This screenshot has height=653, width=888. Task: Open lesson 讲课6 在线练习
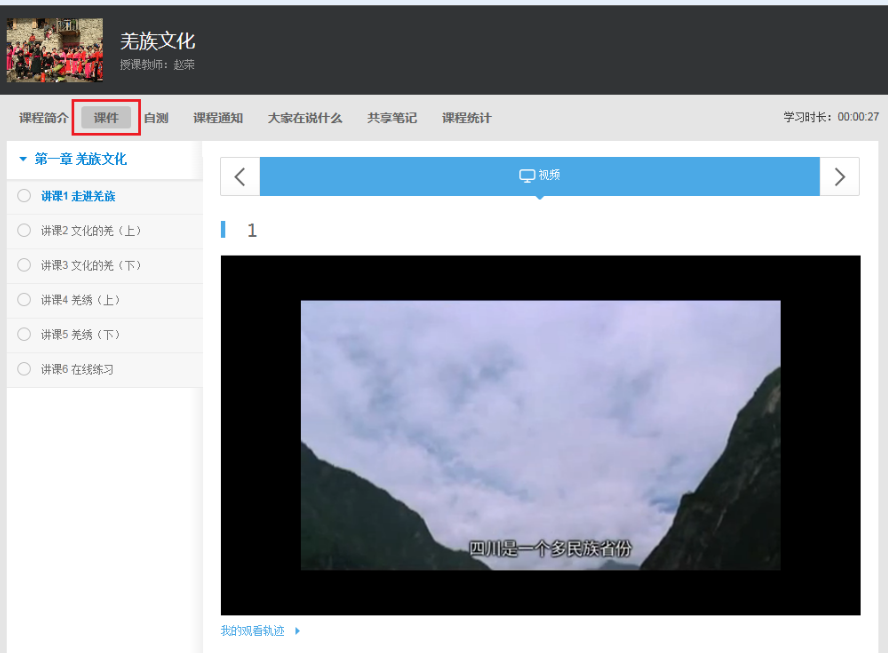[77, 369]
